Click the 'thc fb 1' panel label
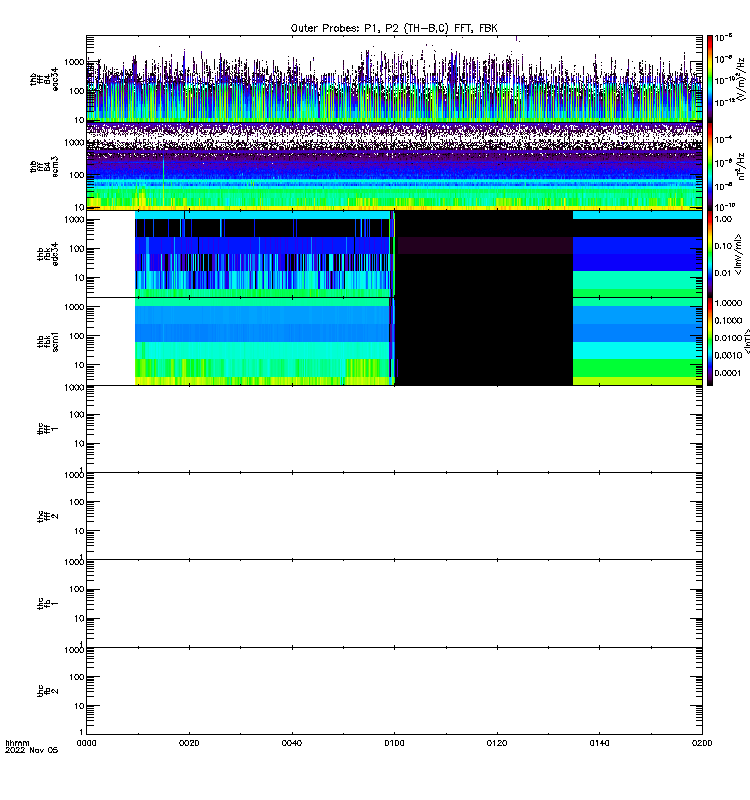750x800 pixels. pyautogui.click(x=48, y=604)
